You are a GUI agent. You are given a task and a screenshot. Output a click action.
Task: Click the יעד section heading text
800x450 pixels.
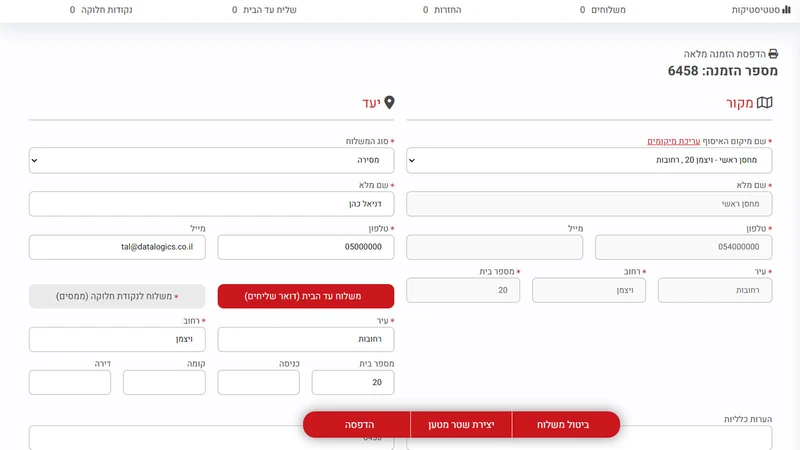coord(371,103)
